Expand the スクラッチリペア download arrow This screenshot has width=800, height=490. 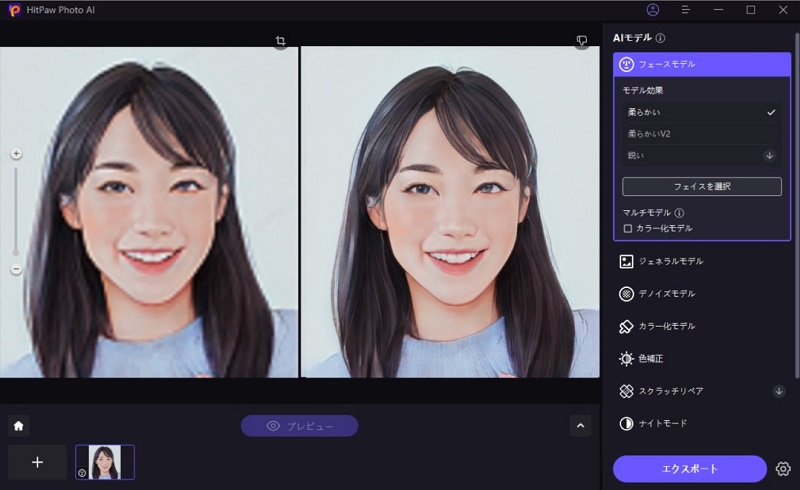coord(779,391)
